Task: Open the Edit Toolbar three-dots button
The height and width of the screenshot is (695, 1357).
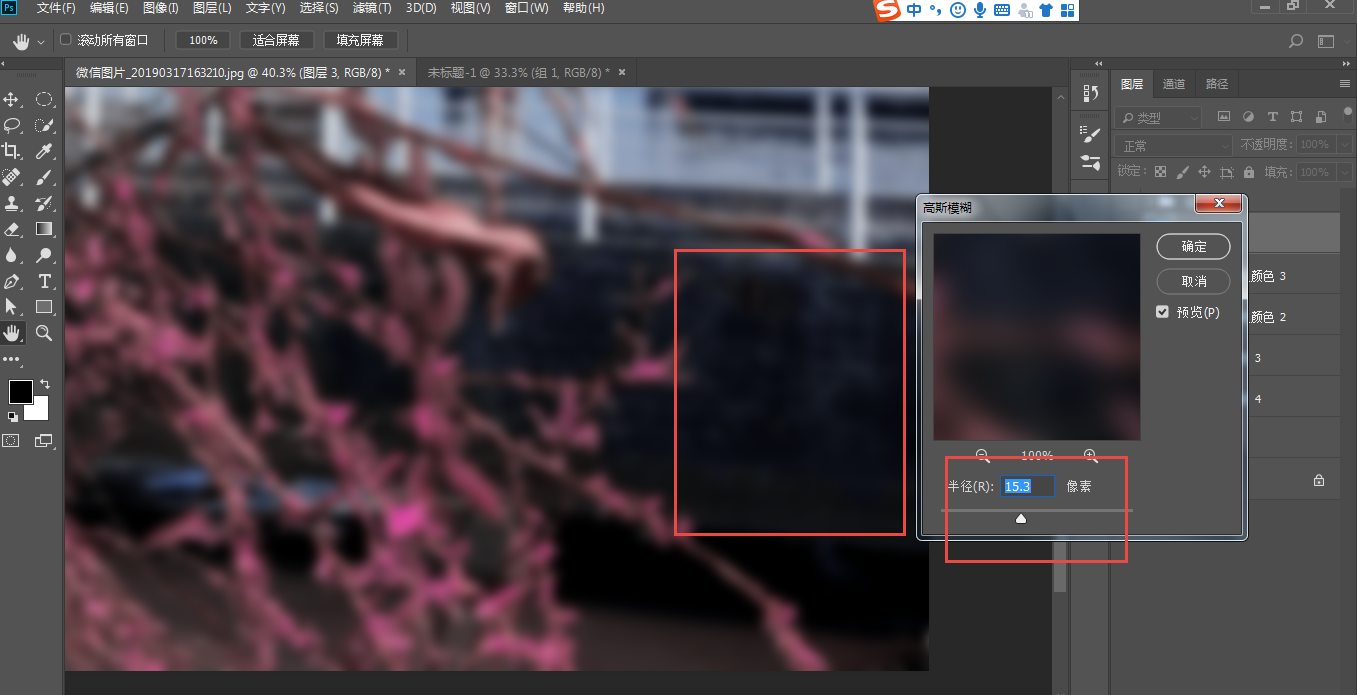Action: [12, 358]
